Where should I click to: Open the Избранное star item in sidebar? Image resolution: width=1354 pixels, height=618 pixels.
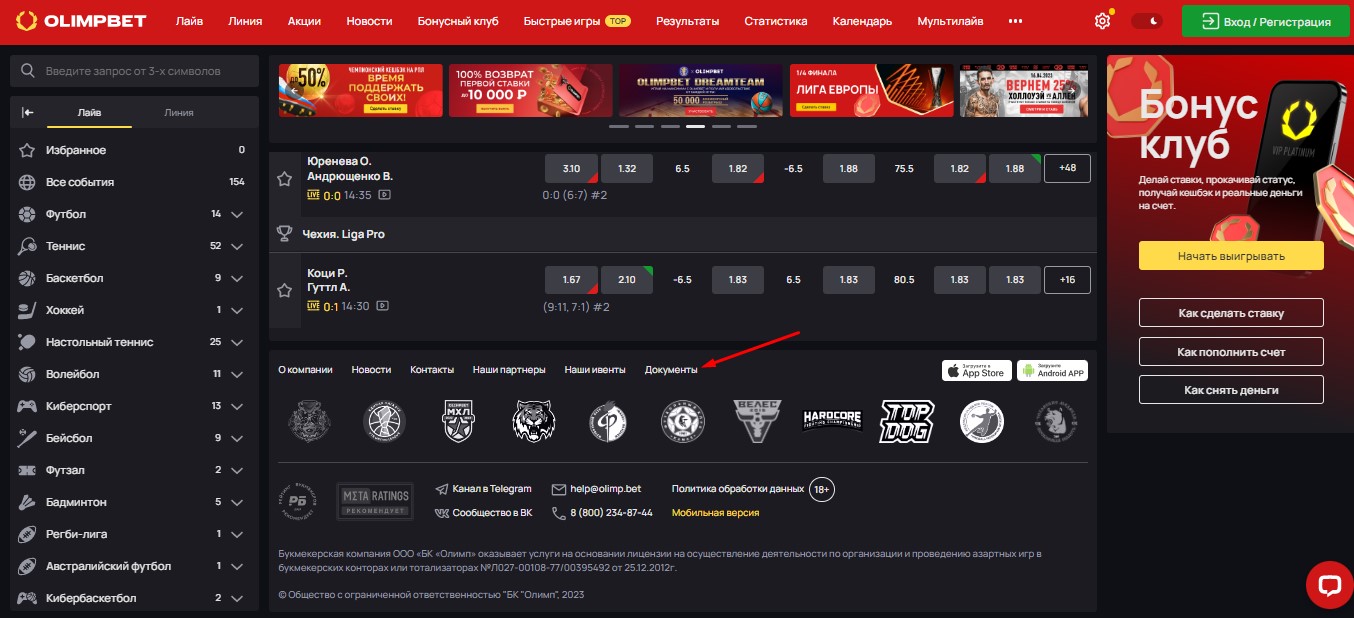pos(28,150)
